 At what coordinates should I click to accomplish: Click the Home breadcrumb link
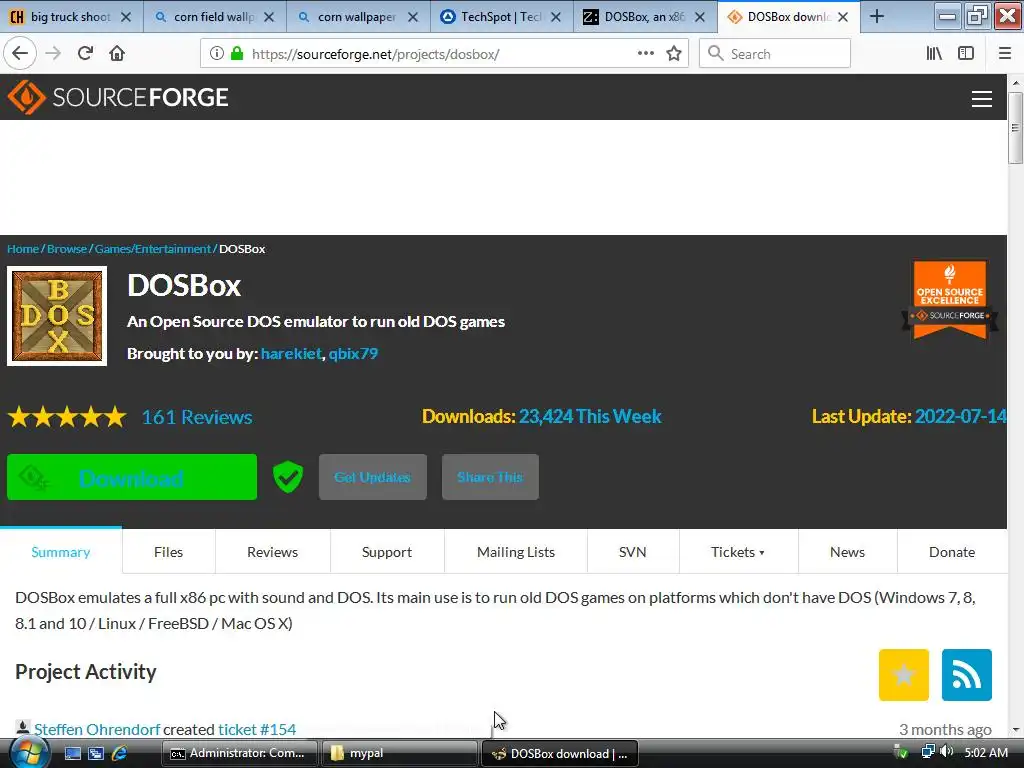23,249
